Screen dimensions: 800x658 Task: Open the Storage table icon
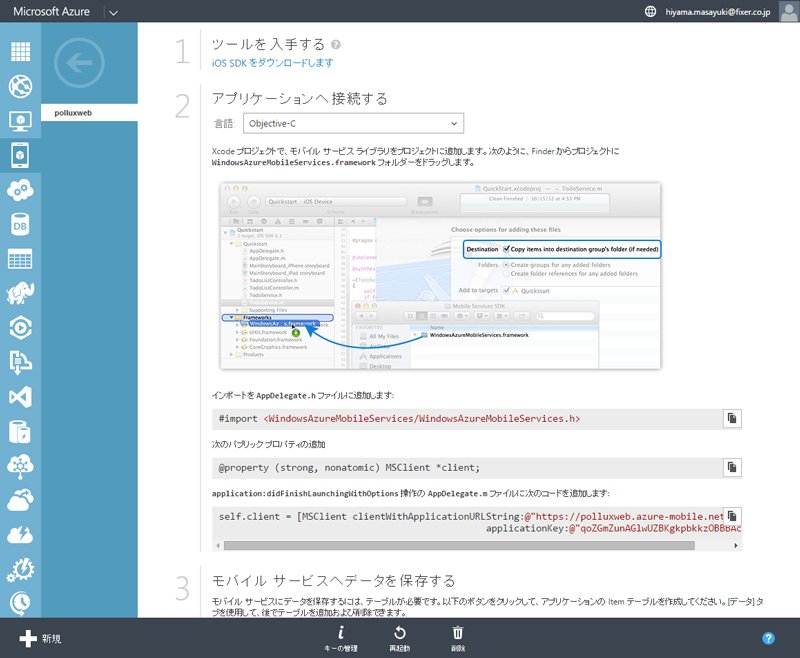[x=20, y=259]
